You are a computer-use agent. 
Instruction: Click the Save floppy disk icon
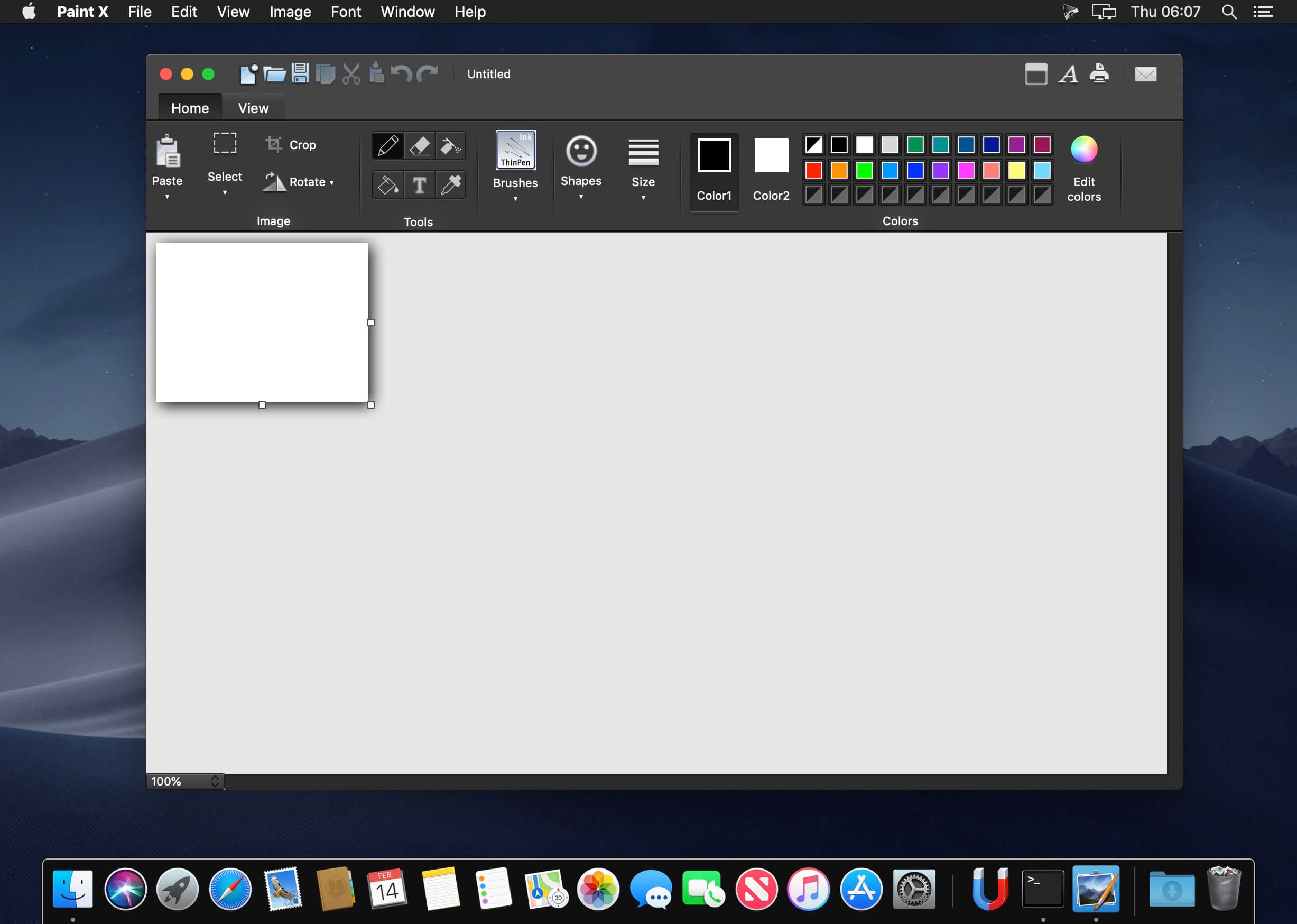click(300, 74)
